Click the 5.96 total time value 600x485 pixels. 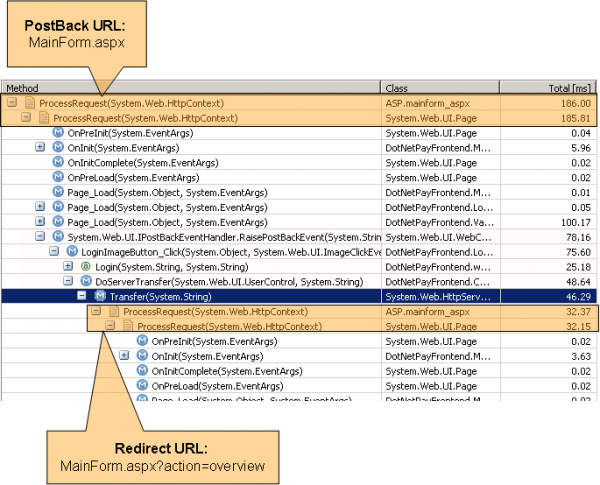tap(581, 148)
